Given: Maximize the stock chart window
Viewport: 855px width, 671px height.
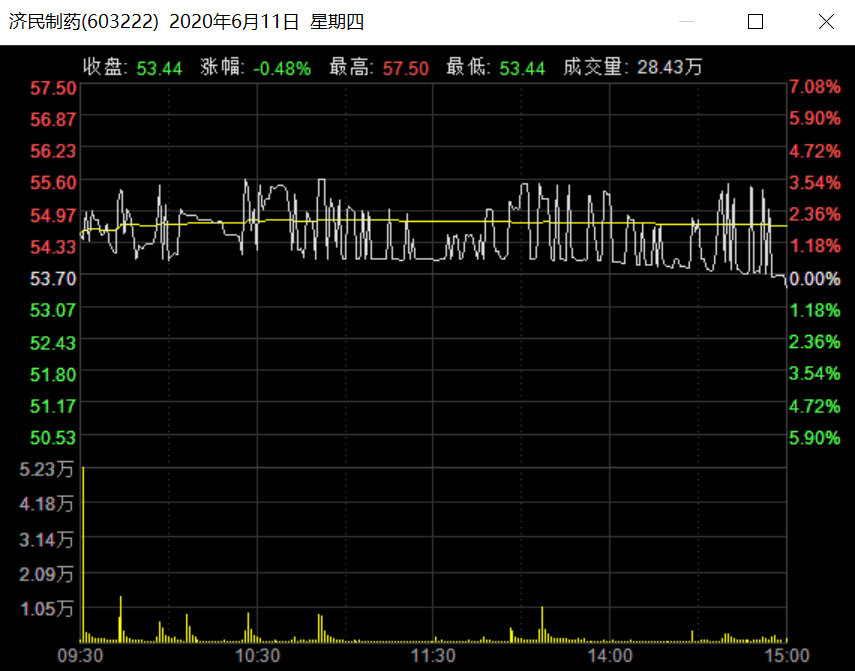Looking at the screenshot, I should pos(755,22).
